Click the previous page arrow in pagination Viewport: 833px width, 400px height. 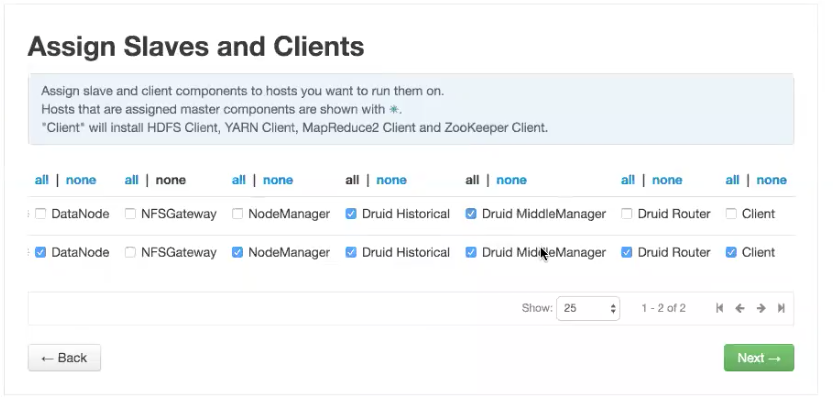740,309
